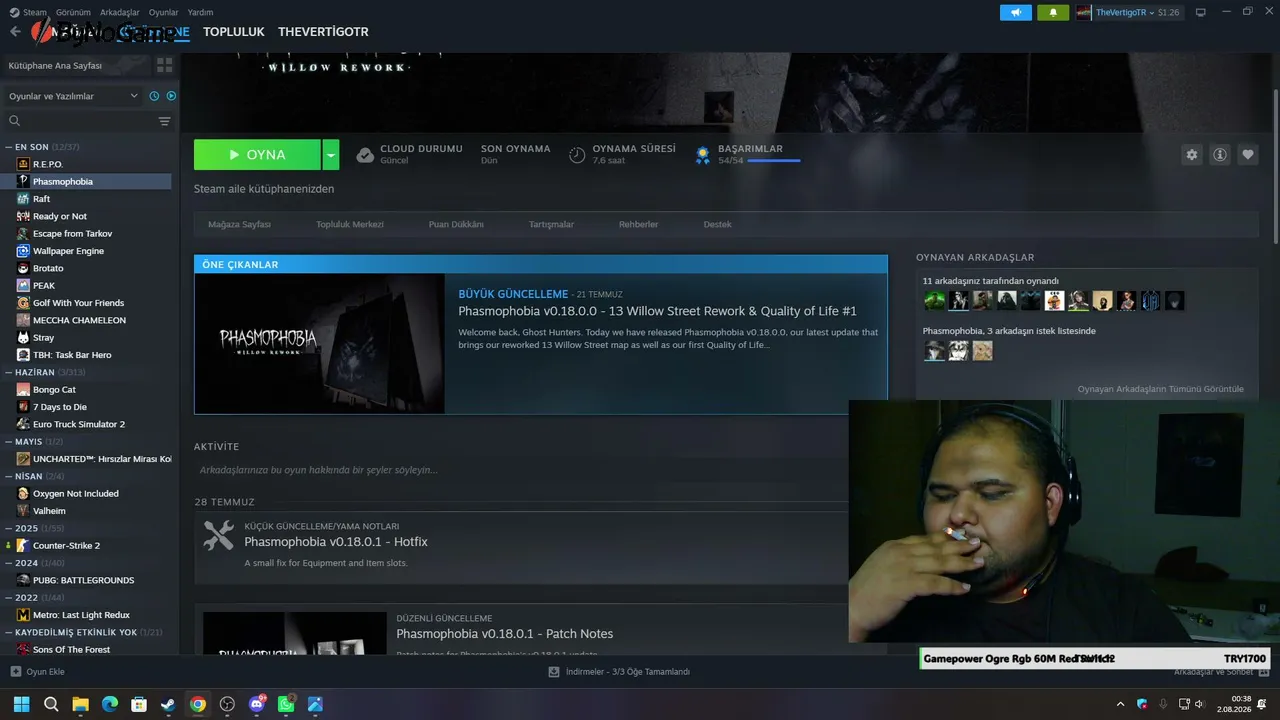
Task: Toggle show ready-to-play games filter
Action: point(171,96)
